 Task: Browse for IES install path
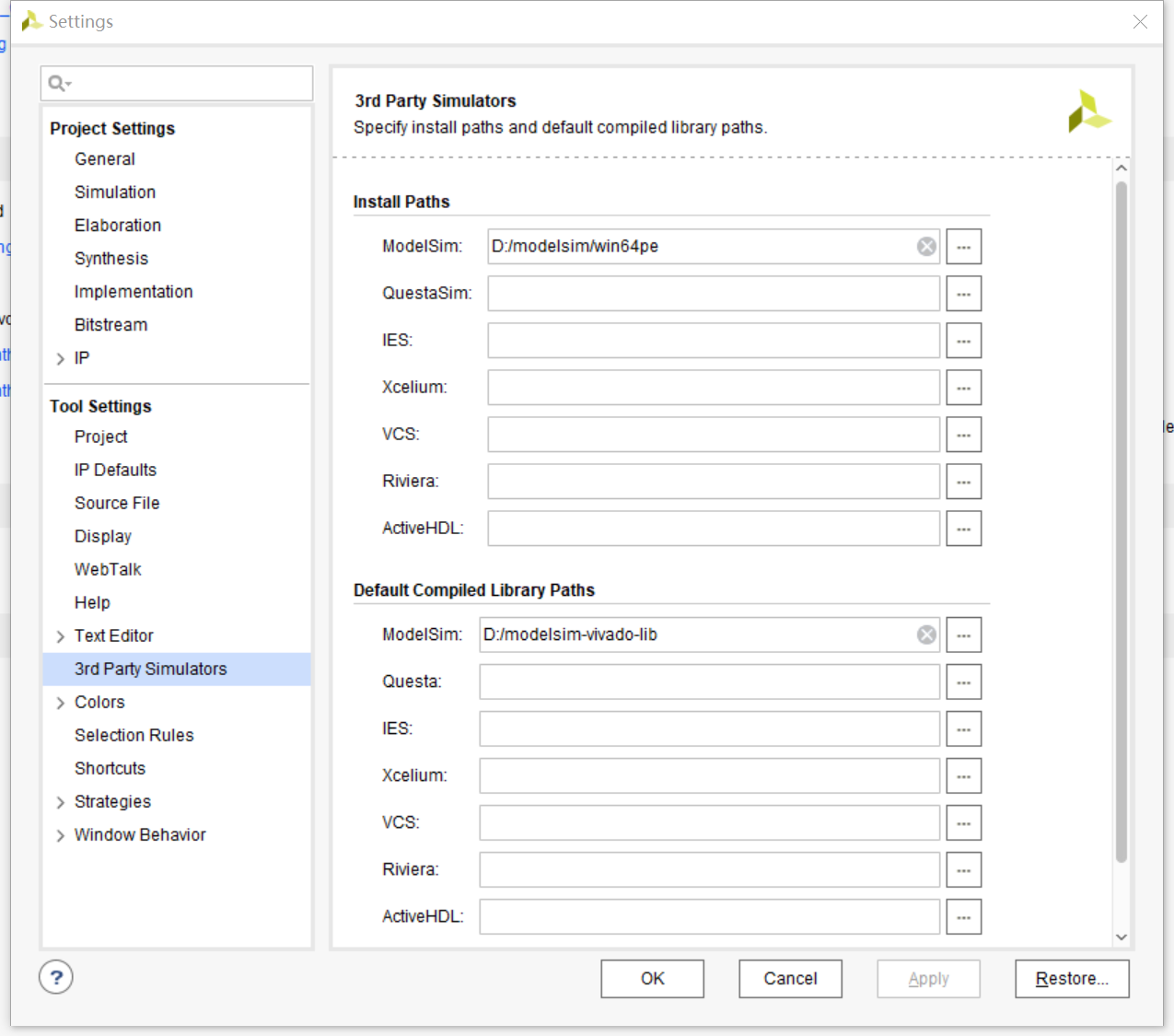(x=963, y=341)
